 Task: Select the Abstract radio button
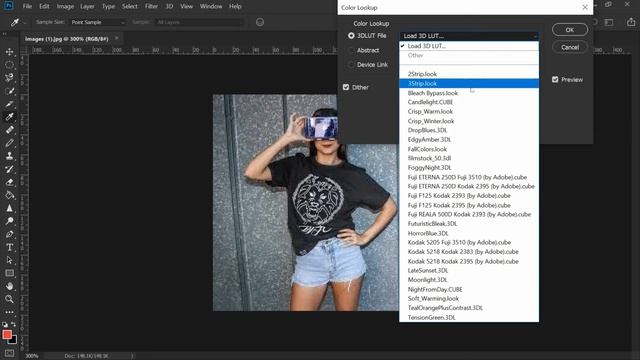(x=351, y=50)
